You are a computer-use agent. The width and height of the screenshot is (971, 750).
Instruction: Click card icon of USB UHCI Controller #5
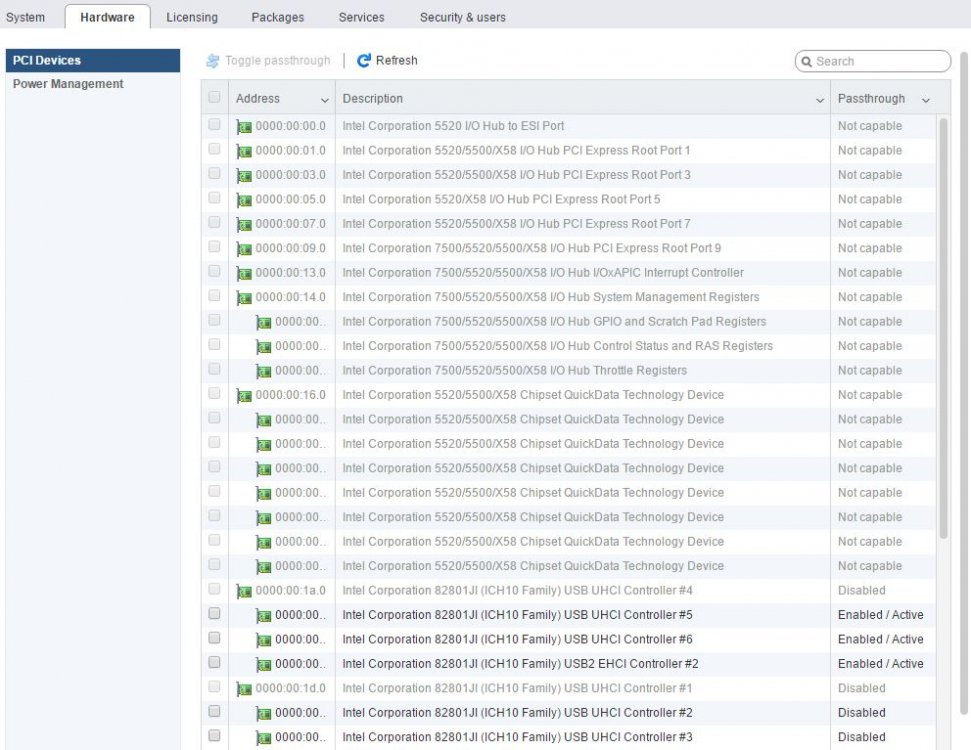click(264, 616)
